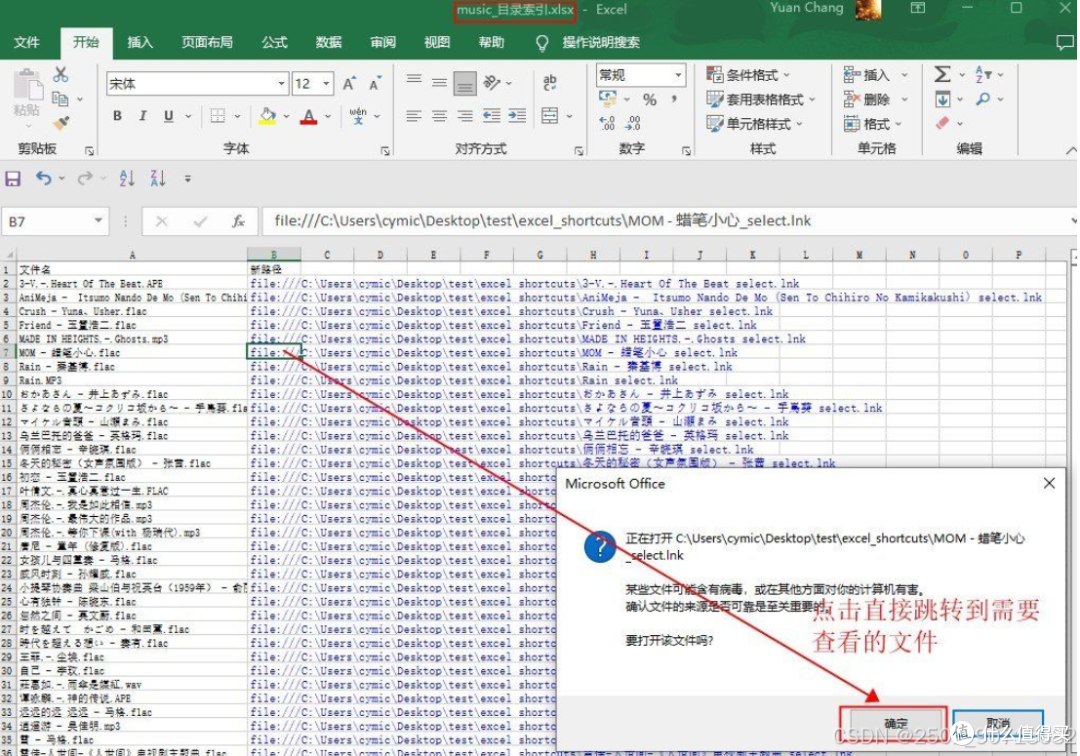Image resolution: width=1080 pixels, height=756 pixels.
Task: Align text to bottom of cell
Action: [x=465, y=84]
